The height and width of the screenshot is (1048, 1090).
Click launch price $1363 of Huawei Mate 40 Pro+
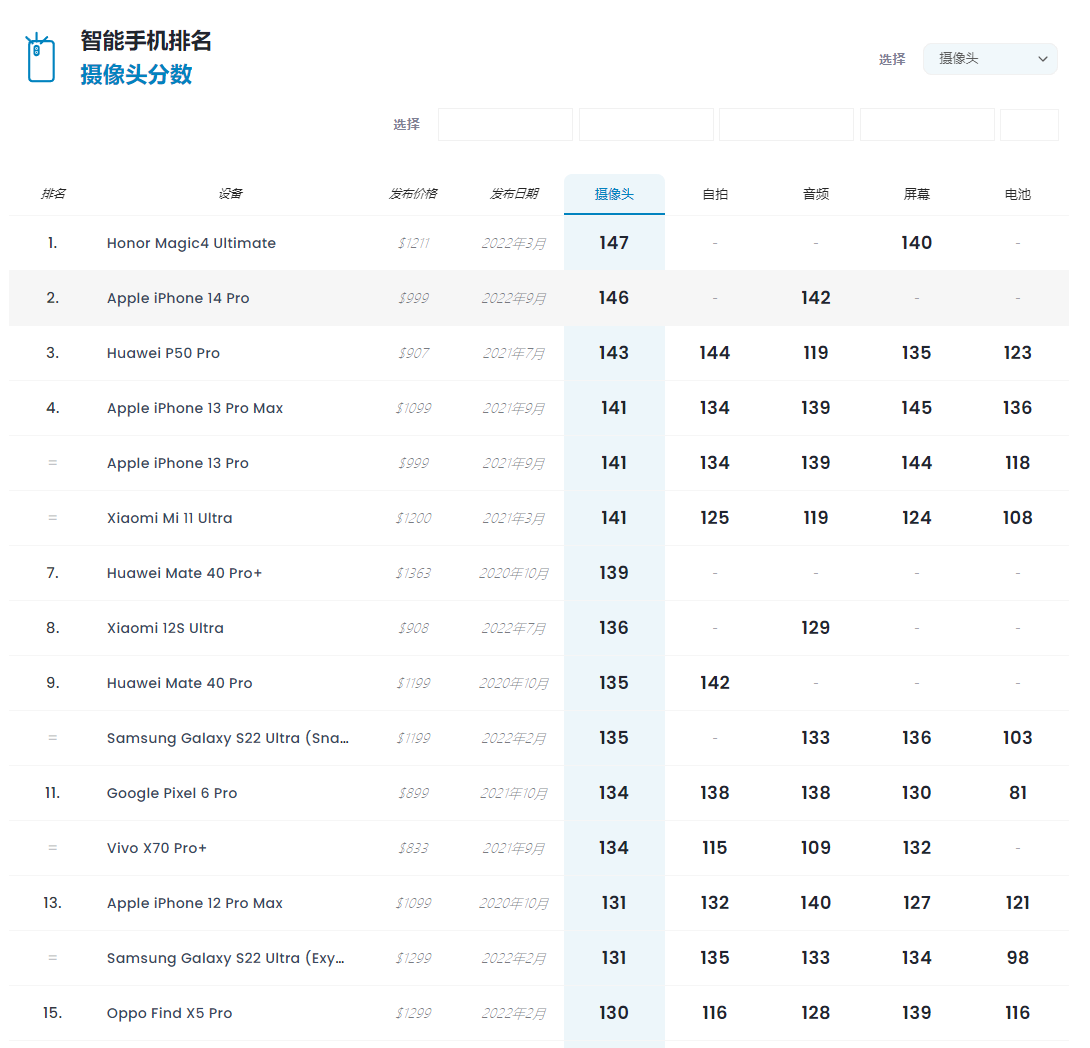(414, 573)
